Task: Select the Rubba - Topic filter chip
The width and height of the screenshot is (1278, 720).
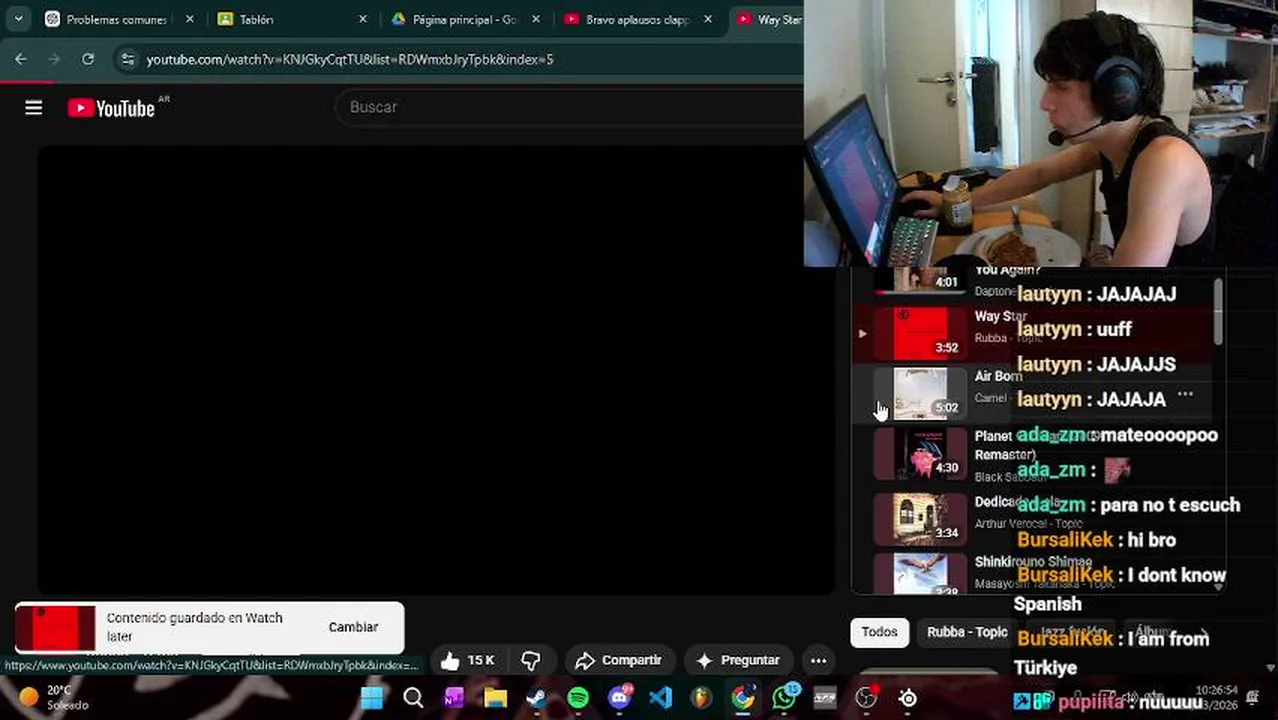Action: coord(967,632)
